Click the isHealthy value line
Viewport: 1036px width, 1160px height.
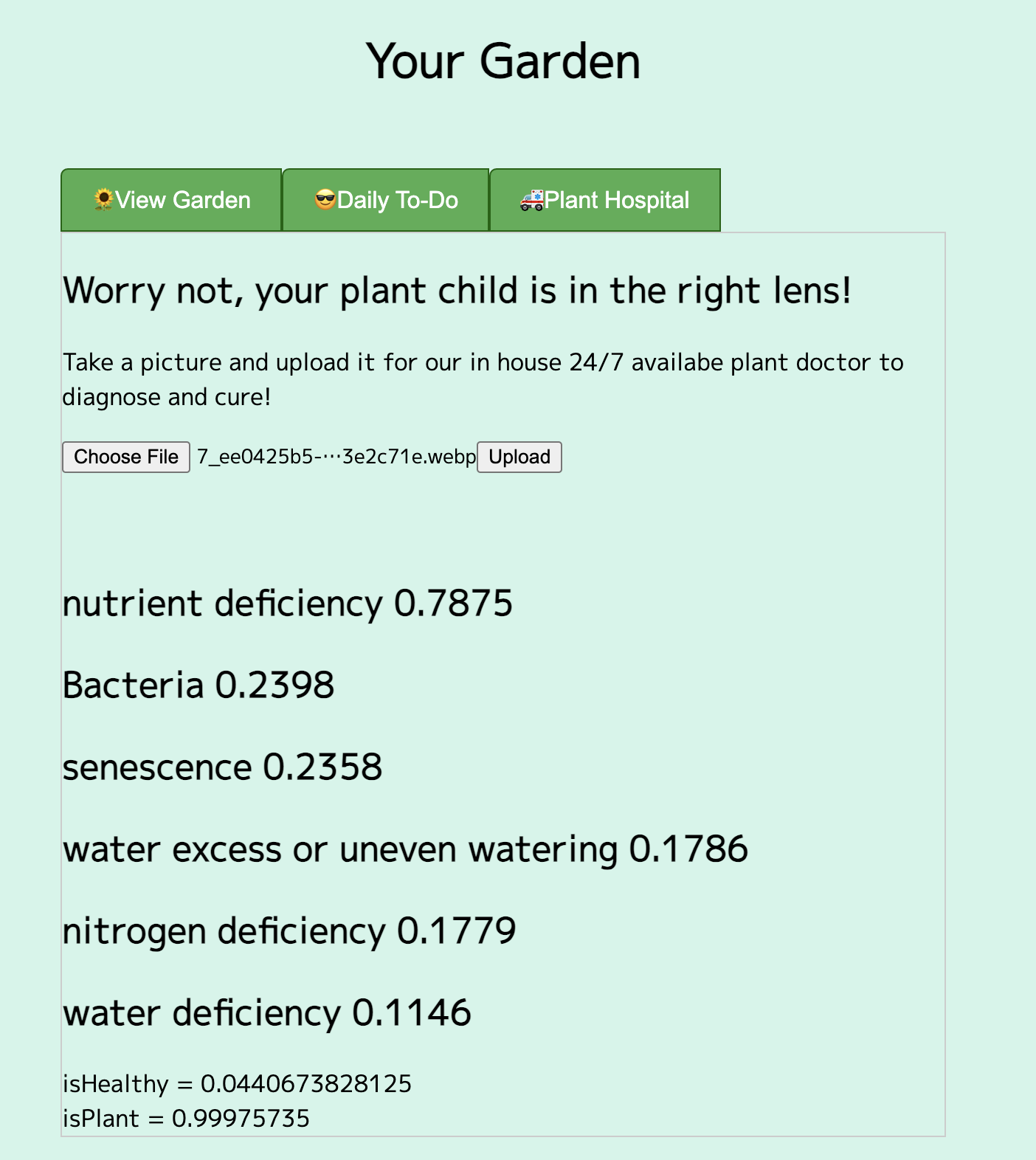tap(237, 1084)
